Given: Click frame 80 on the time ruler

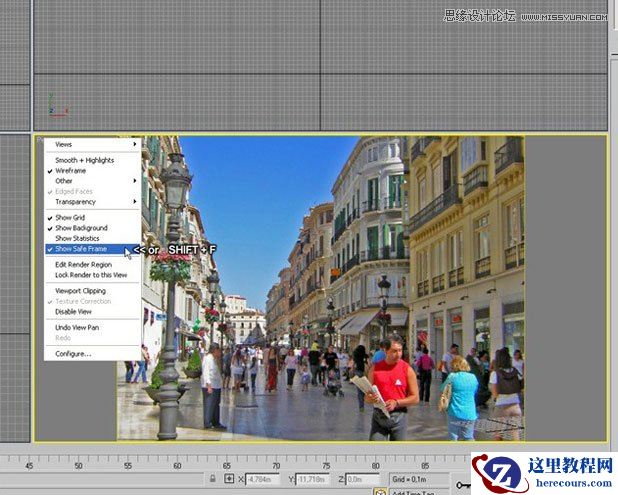Looking at the screenshot, I should pyautogui.click(x=376, y=466).
